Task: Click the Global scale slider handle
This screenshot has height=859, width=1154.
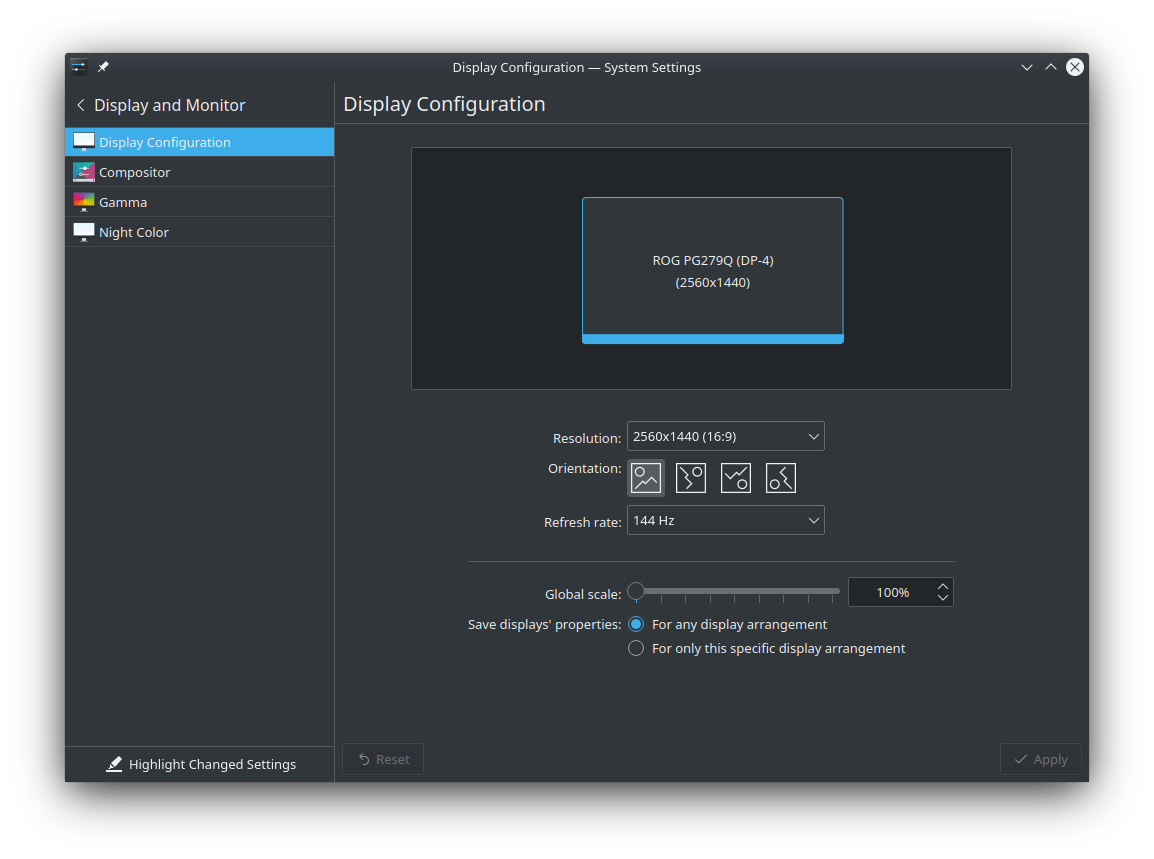Action: pos(636,591)
